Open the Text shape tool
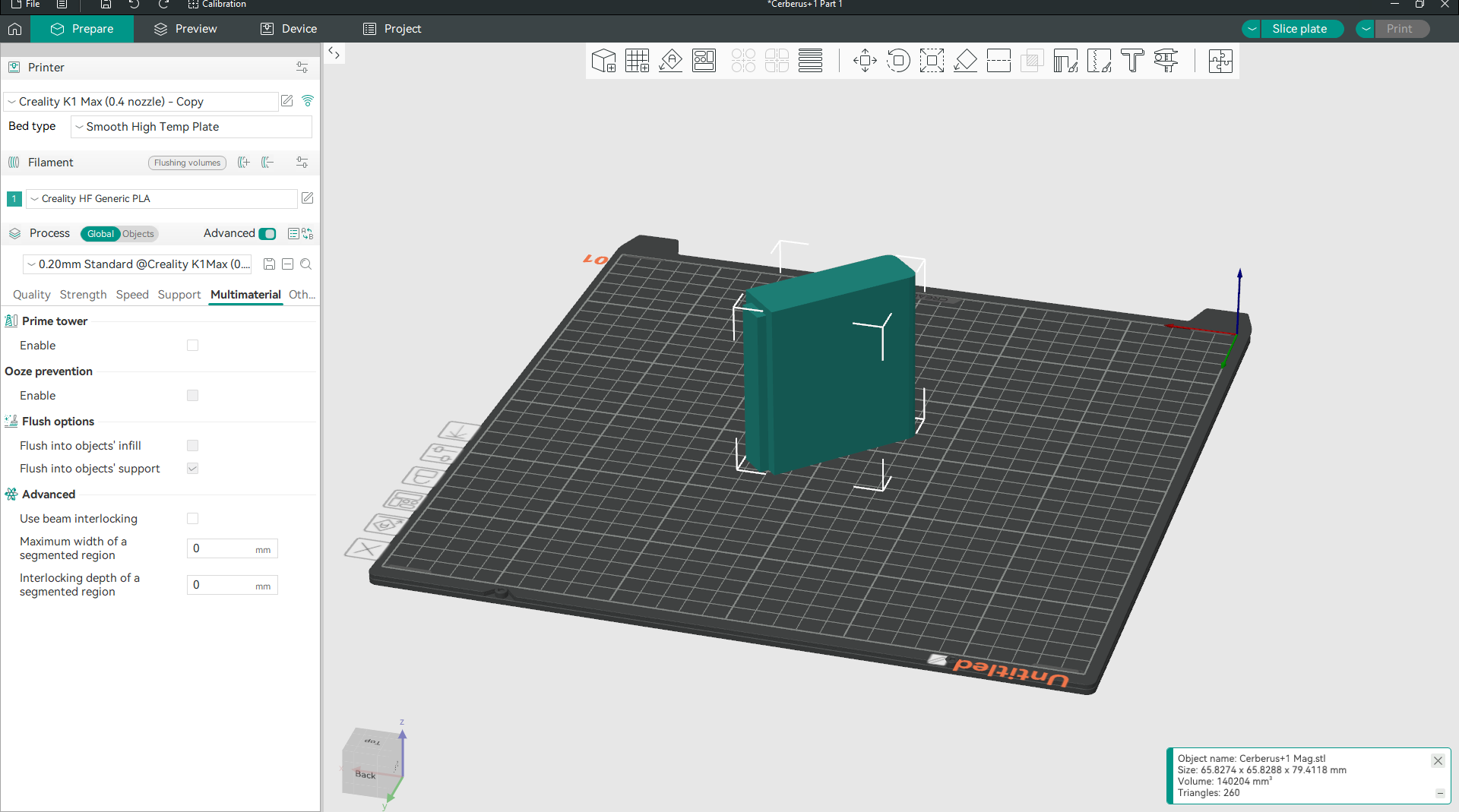Image resolution: width=1459 pixels, height=812 pixels. (x=1132, y=61)
